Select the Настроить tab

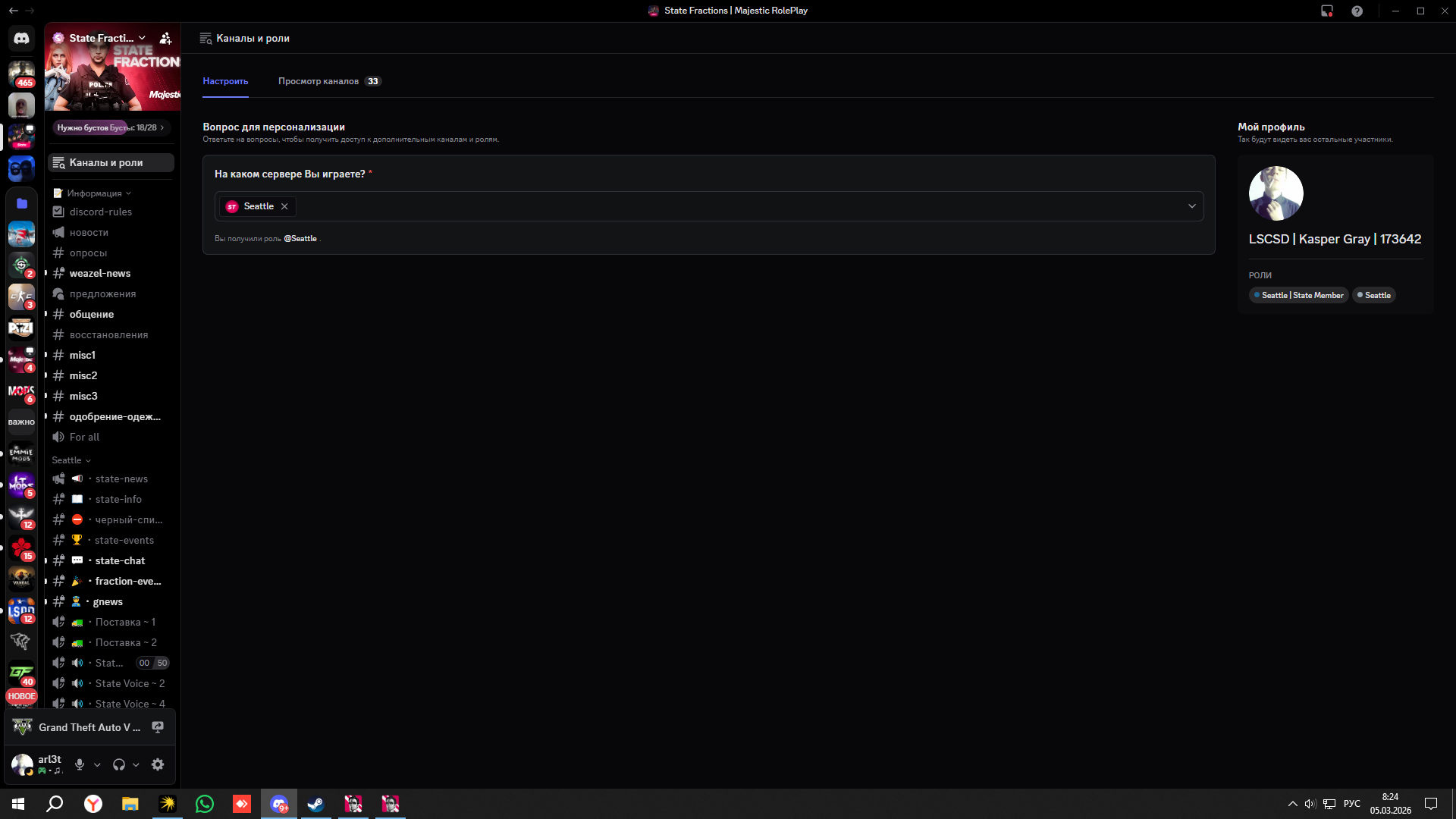(x=225, y=81)
